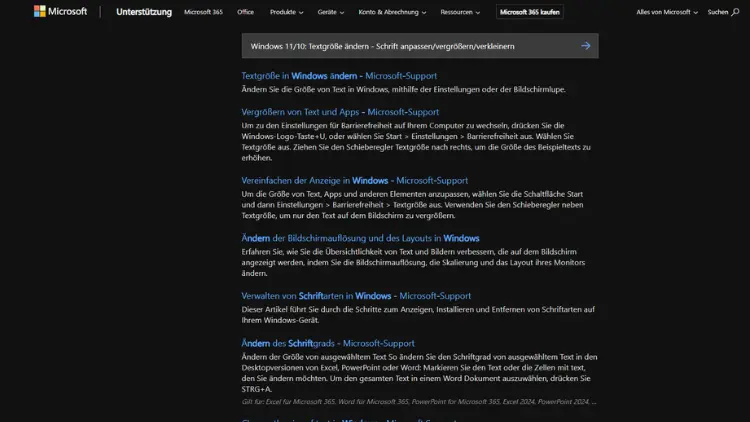
Task: Open Ändern des Schriftgrads result
Action: pos(328,343)
